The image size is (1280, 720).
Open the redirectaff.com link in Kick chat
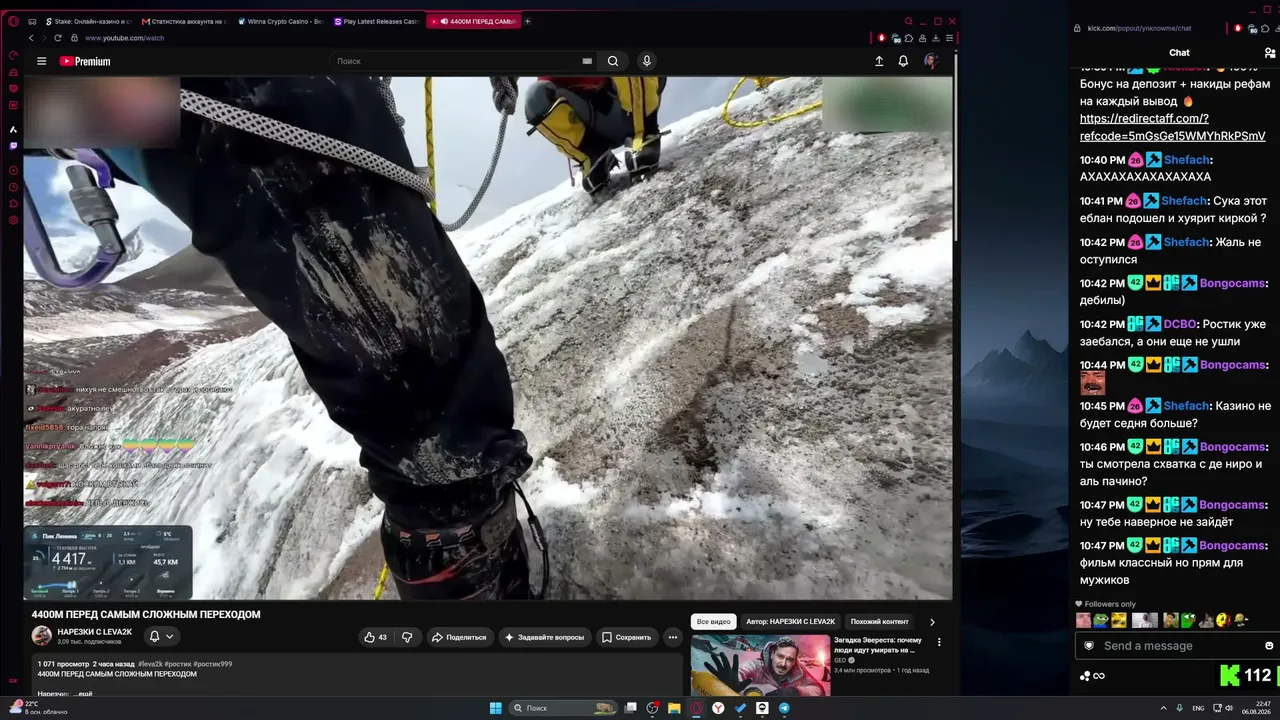coord(1172,127)
